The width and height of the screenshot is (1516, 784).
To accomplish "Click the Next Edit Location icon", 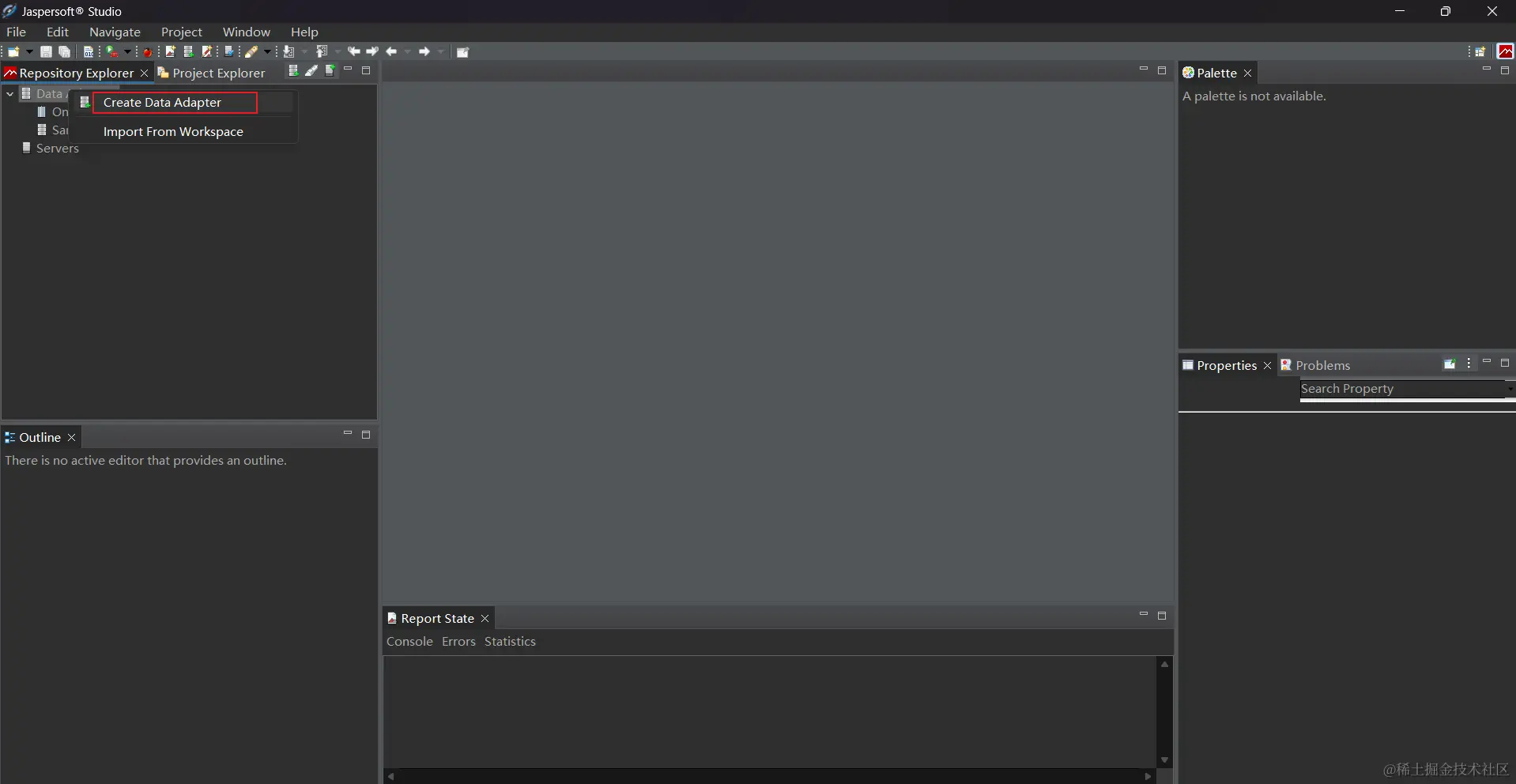I will pos(372,51).
